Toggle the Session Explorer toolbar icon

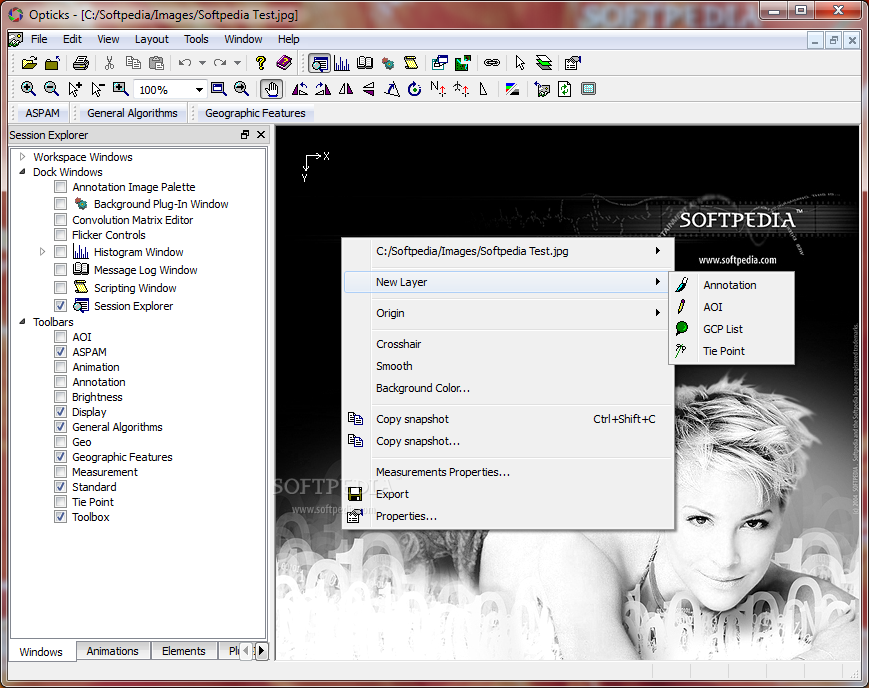[319, 63]
